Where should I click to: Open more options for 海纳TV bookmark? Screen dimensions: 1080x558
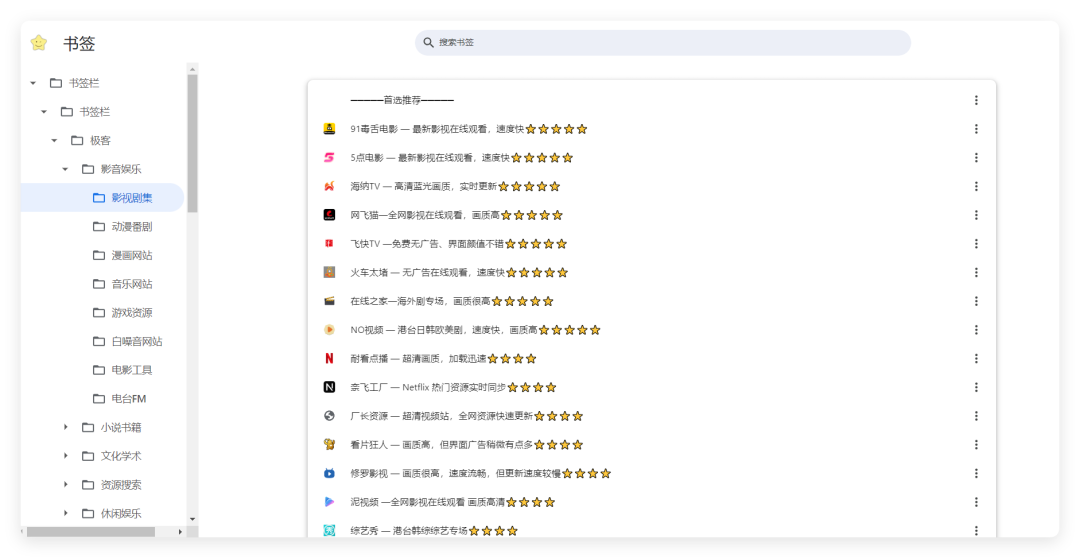click(976, 186)
